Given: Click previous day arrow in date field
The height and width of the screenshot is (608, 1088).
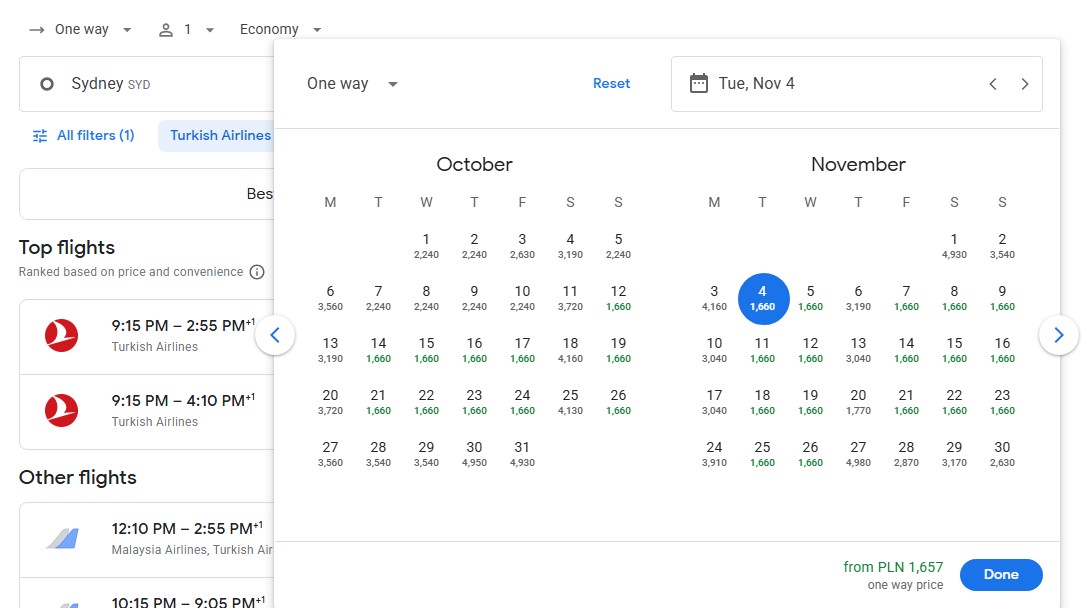Looking at the screenshot, I should 993,84.
